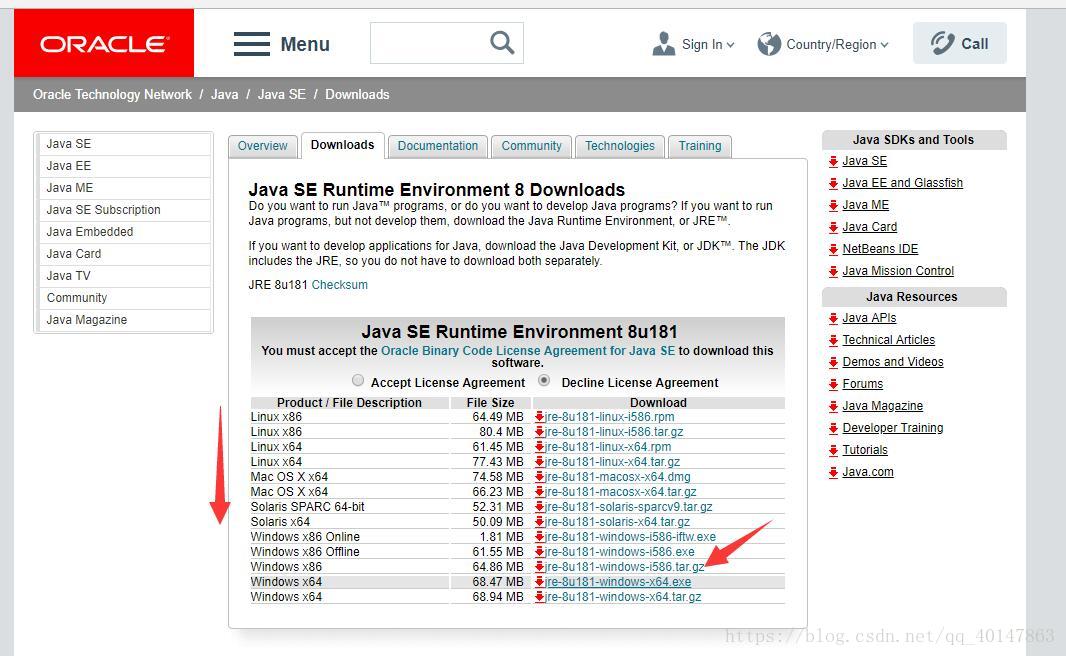Click download arrow icon beside jre-8u181-linux-x64.rpm
Image resolution: width=1066 pixels, height=656 pixels.
pyautogui.click(x=539, y=447)
